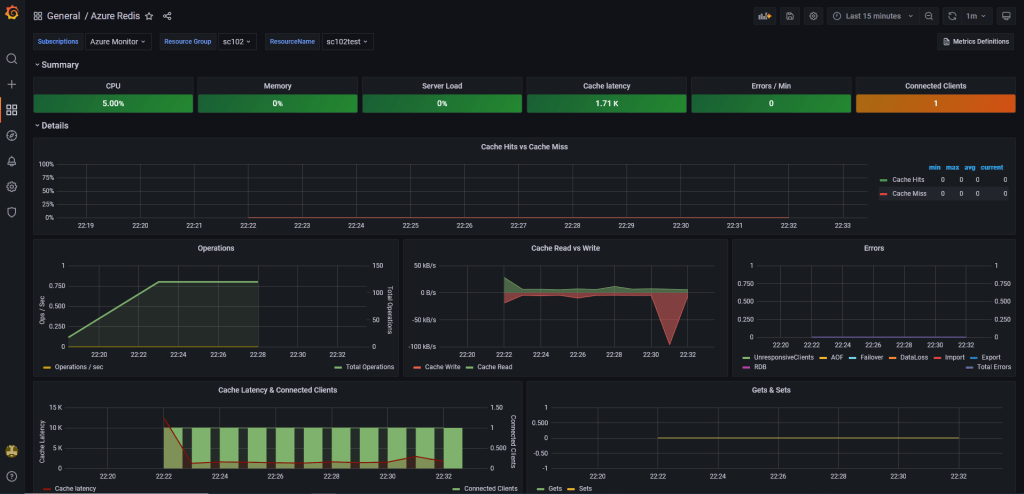
Task: Collapse the Summary row
Action: pos(59,65)
